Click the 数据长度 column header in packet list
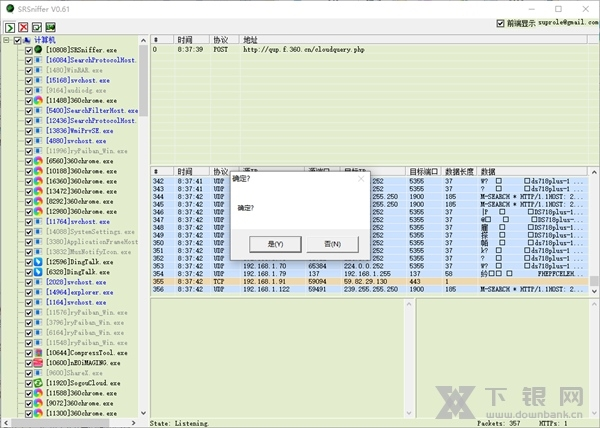 coord(460,171)
